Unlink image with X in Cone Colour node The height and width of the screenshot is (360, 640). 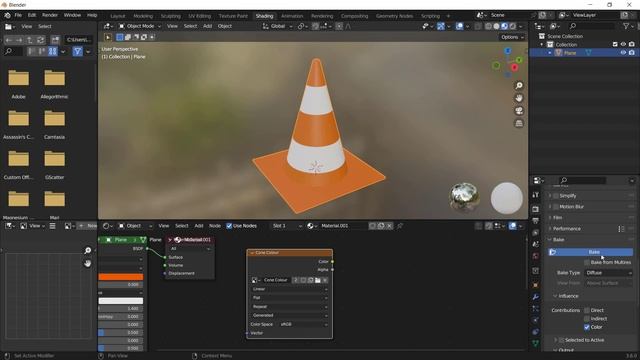325,280
